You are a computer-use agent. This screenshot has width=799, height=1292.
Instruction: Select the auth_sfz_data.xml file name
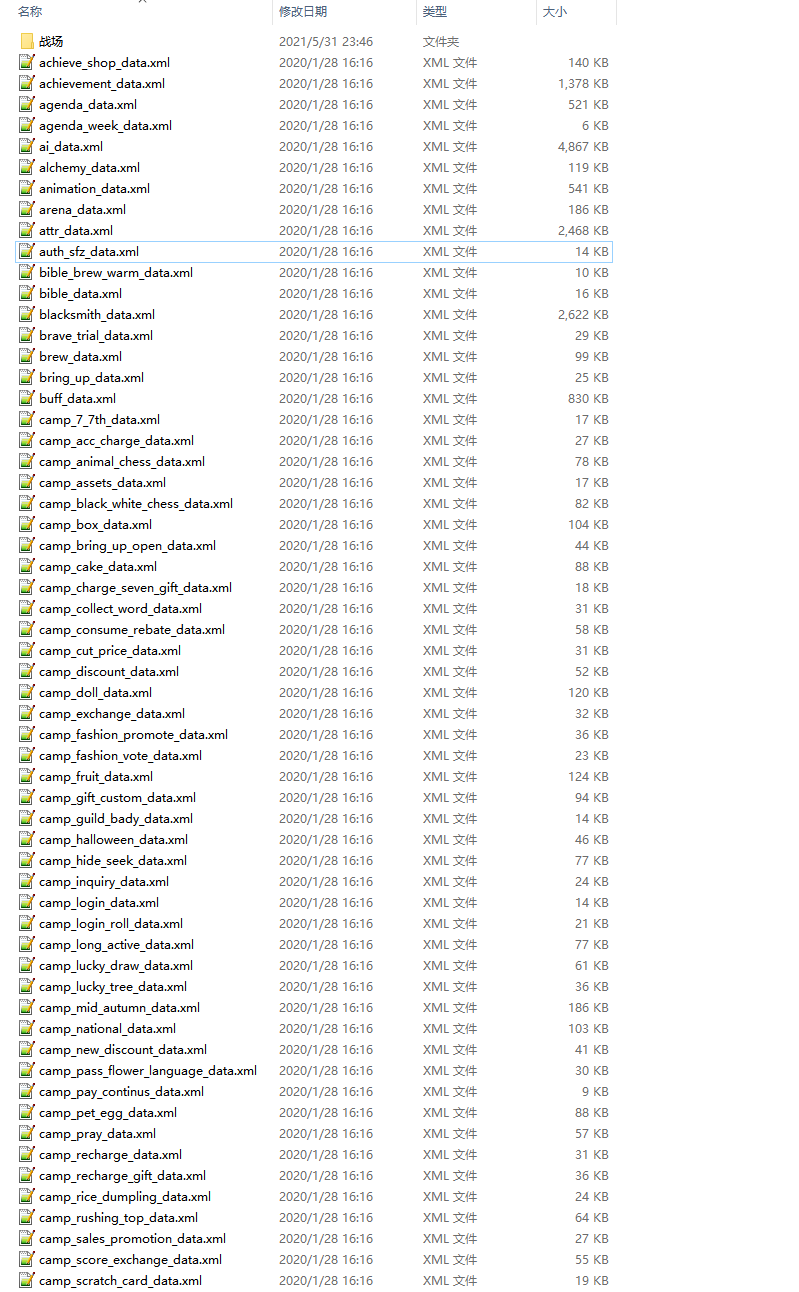pyautogui.click(x=89, y=252)
